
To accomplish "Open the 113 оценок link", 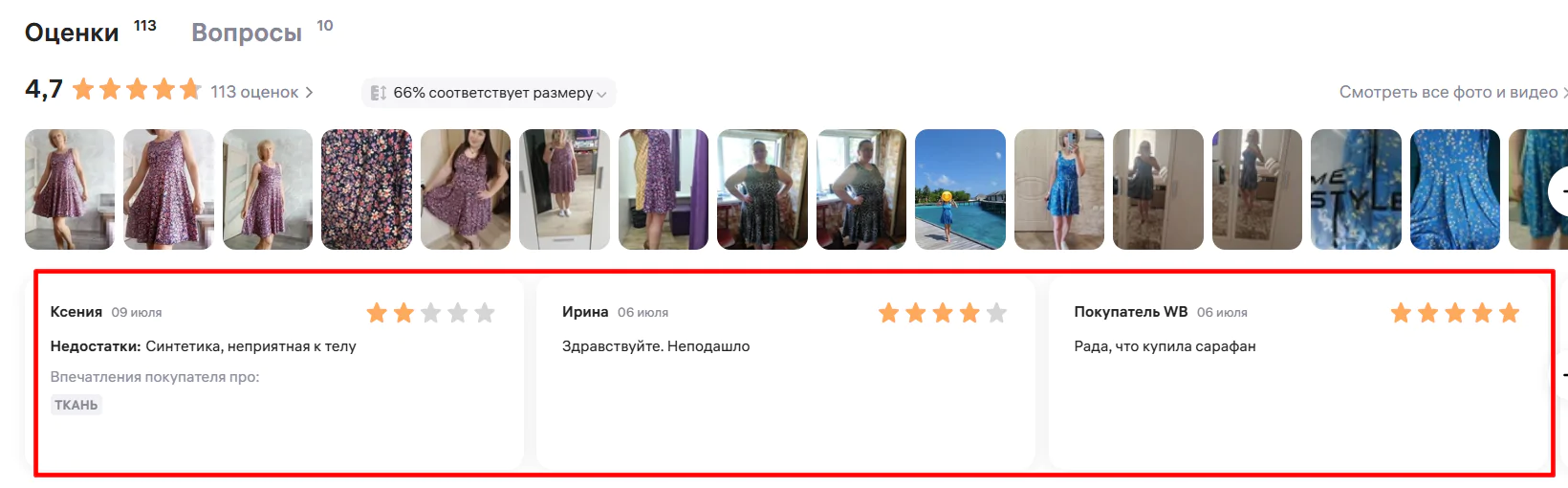I will pos(254,92).
